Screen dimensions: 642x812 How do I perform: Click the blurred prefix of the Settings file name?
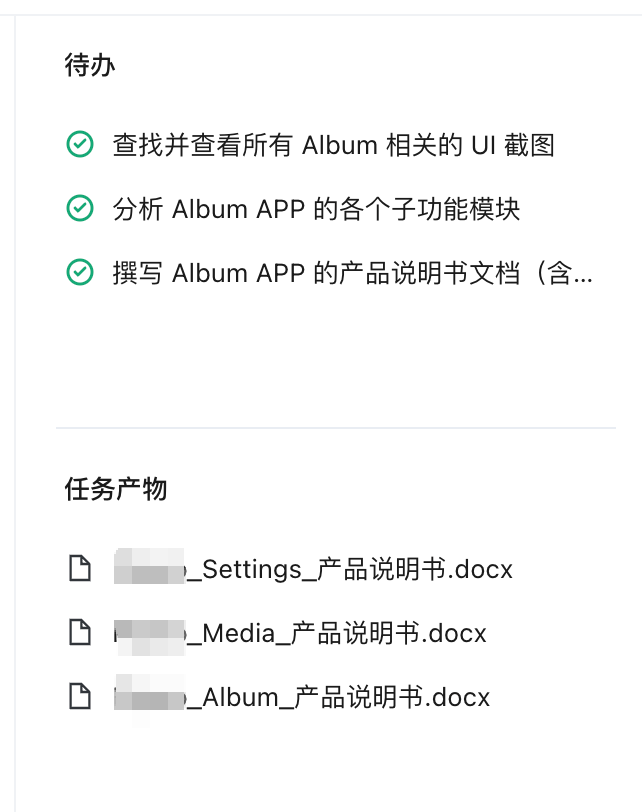pos(150,569)
